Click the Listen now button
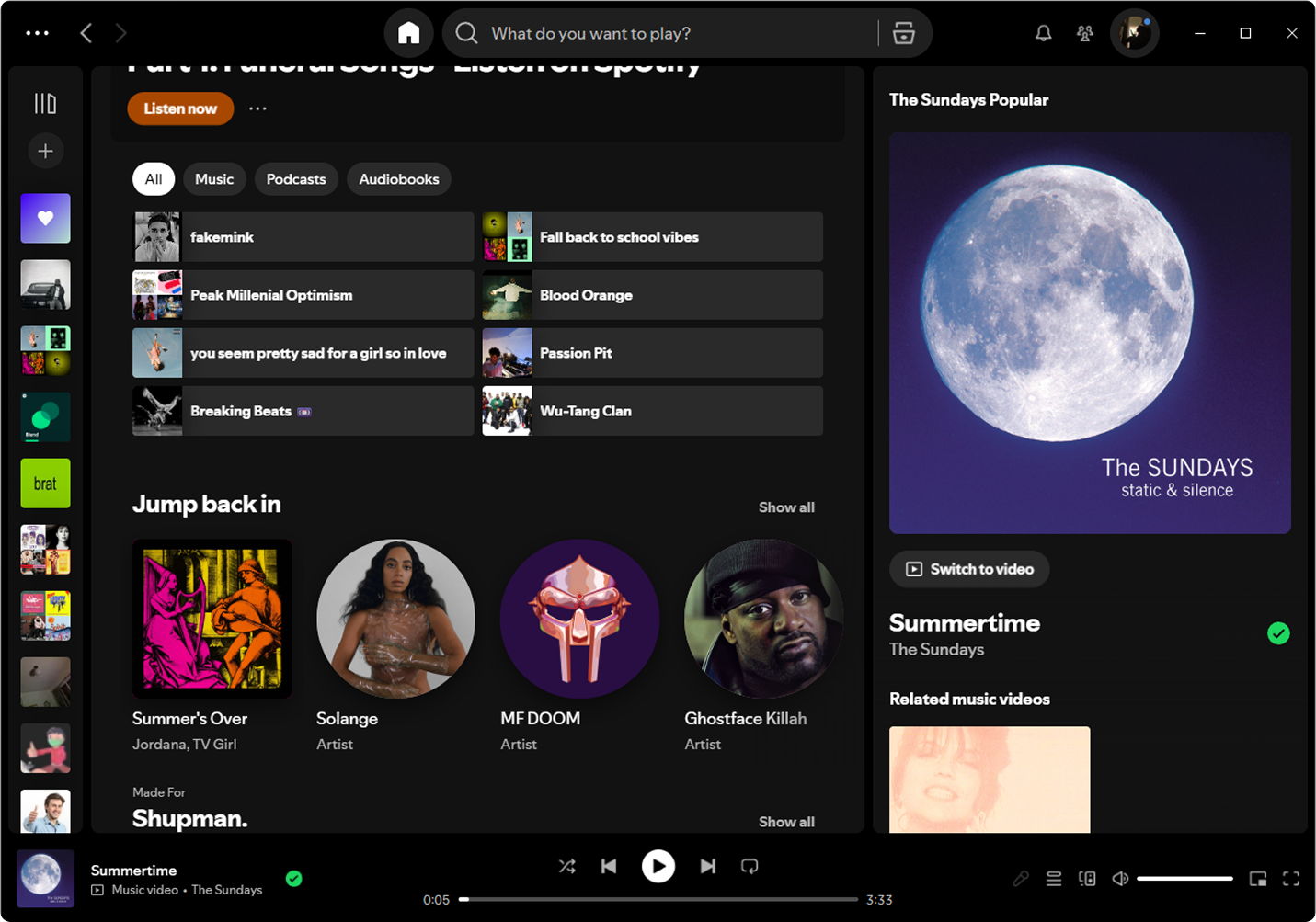 coord(180,108)
